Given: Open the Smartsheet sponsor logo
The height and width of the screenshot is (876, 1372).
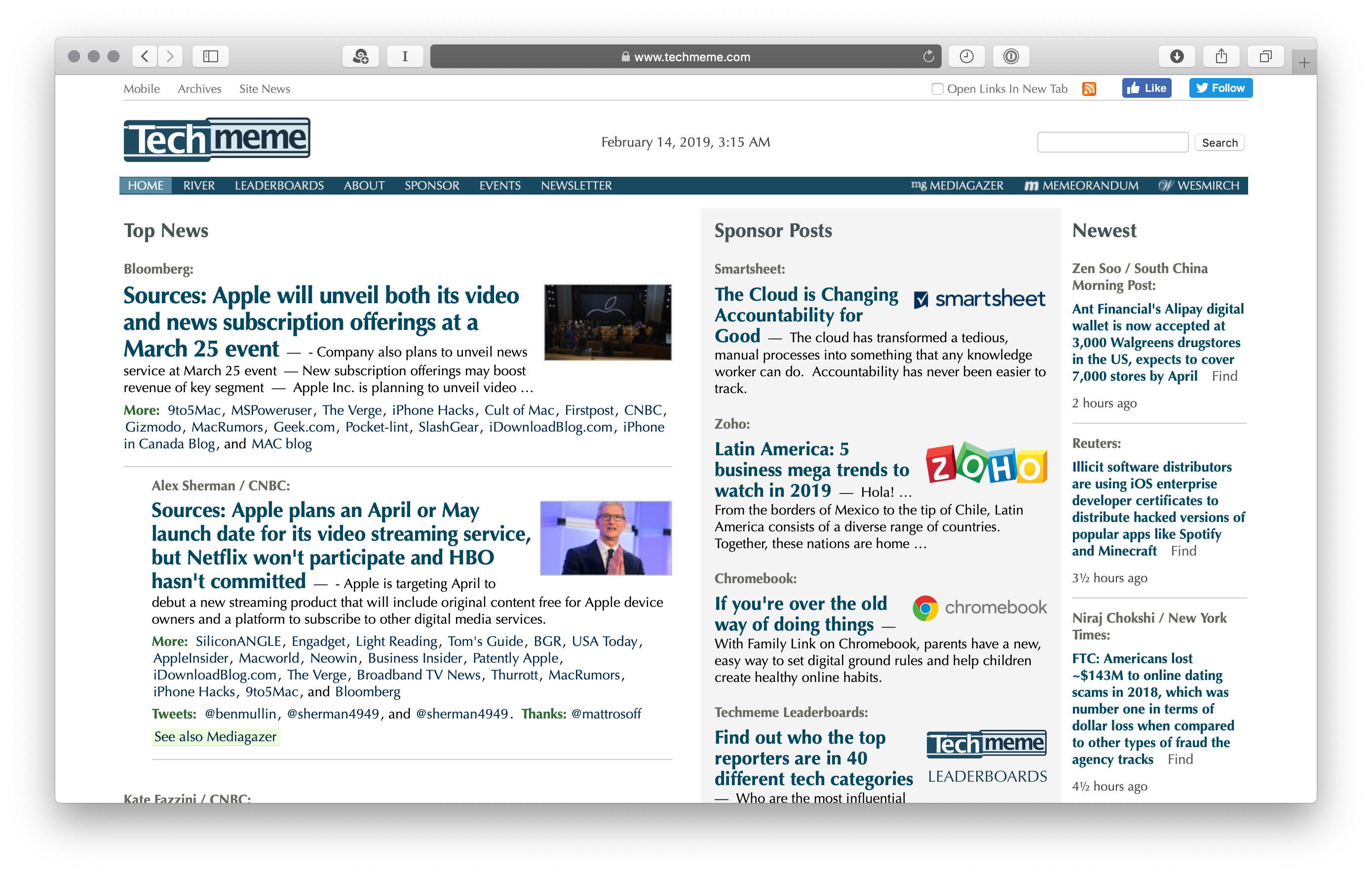Looking at the screenshot, I should pos(980,299).
